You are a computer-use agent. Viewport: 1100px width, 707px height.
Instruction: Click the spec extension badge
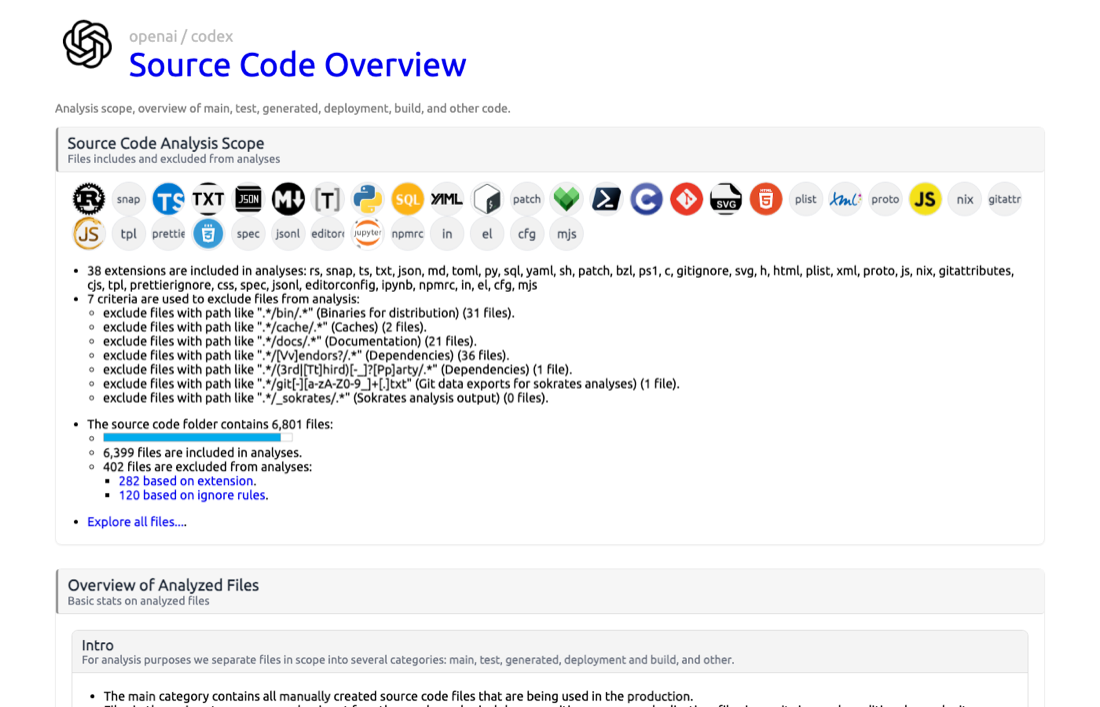pyautogui.click(x=248, y=234)
